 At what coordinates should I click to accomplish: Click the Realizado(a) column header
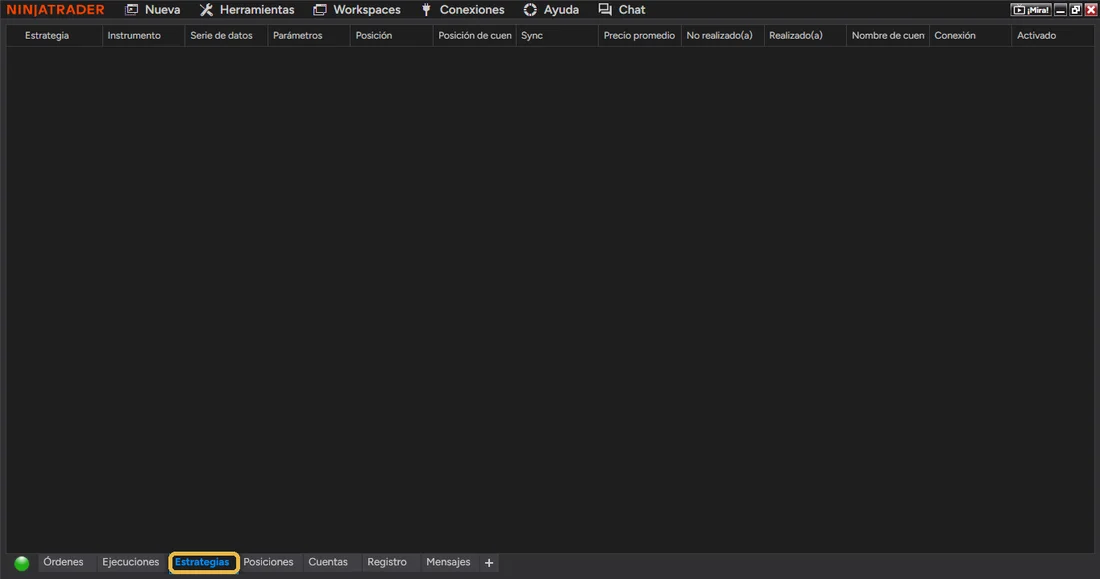tap(805, 36)
